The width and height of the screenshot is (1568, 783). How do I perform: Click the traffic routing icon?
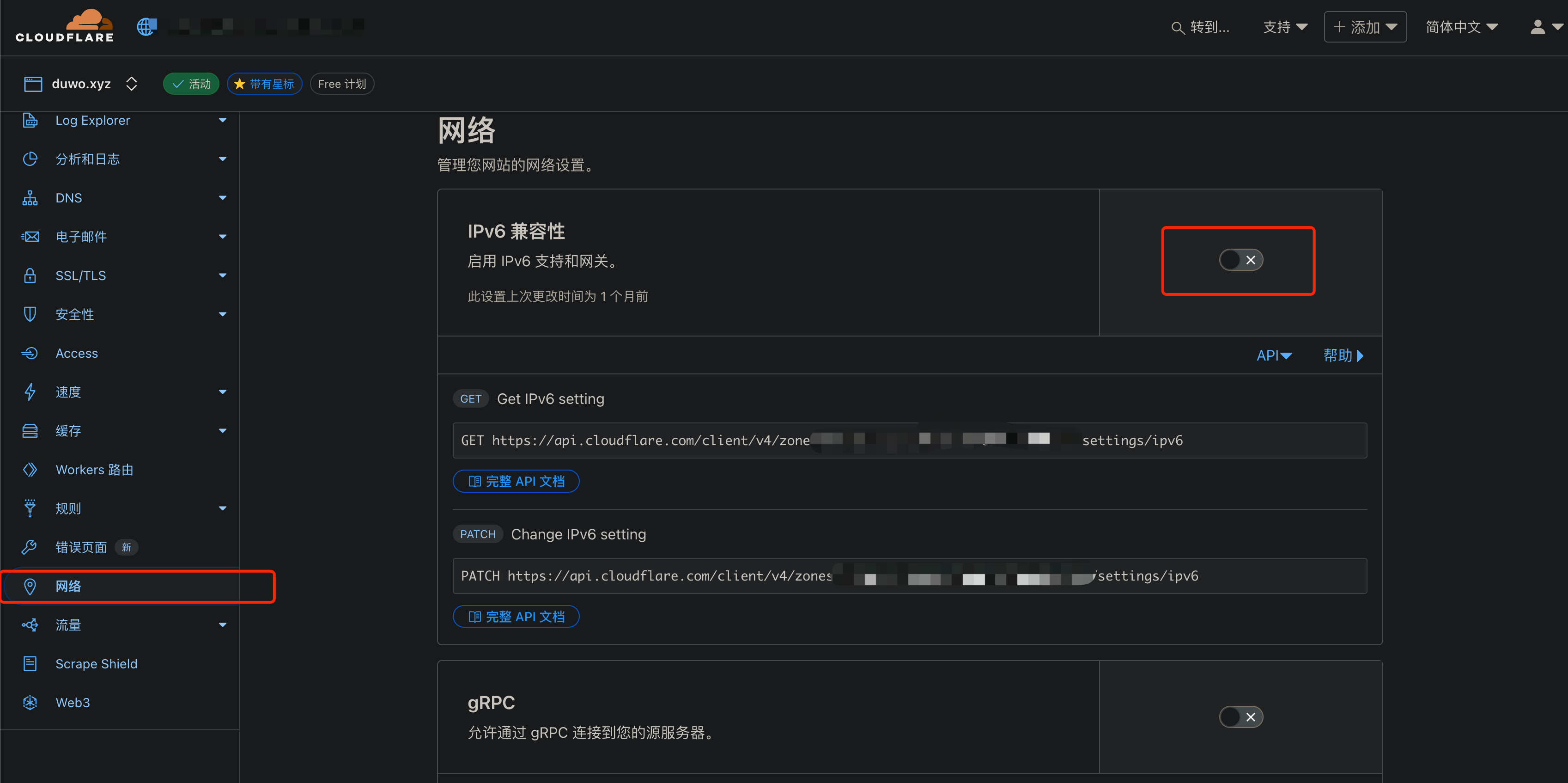coord(30,625)
